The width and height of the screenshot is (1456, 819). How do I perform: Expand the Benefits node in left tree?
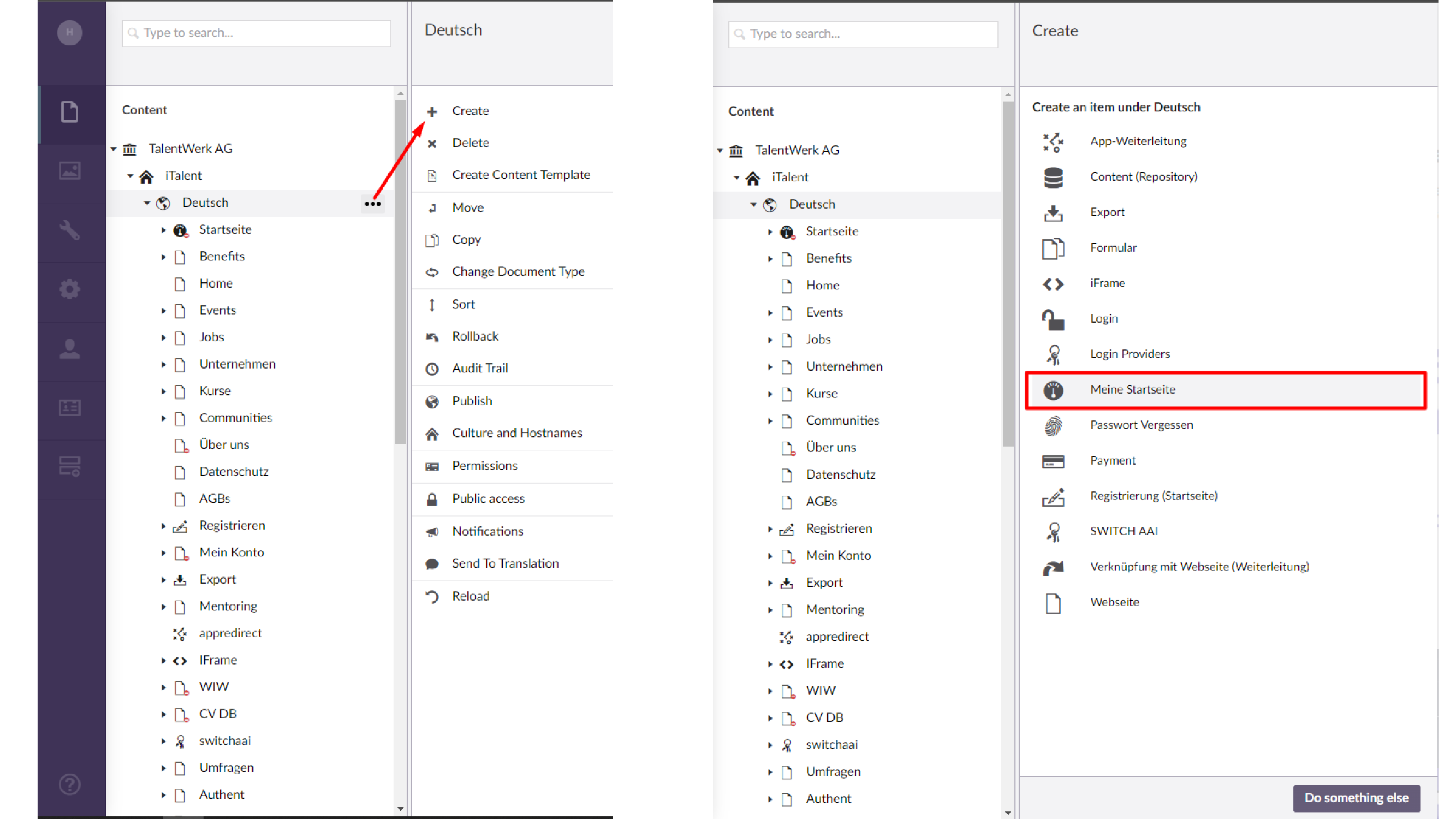coord(163,257)
